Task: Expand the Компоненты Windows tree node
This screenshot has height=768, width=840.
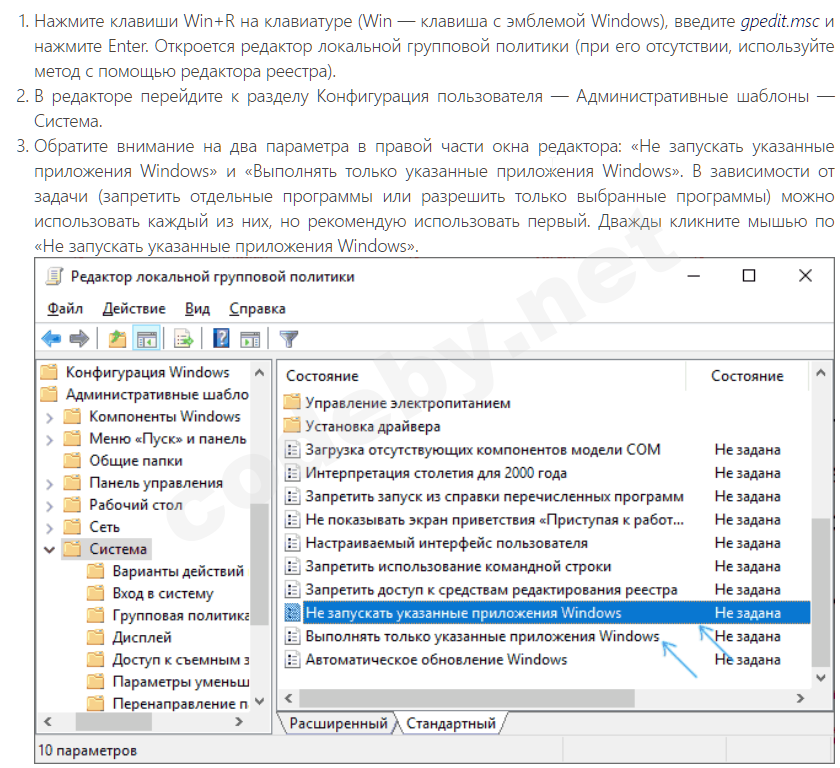Action: (49, 417)
